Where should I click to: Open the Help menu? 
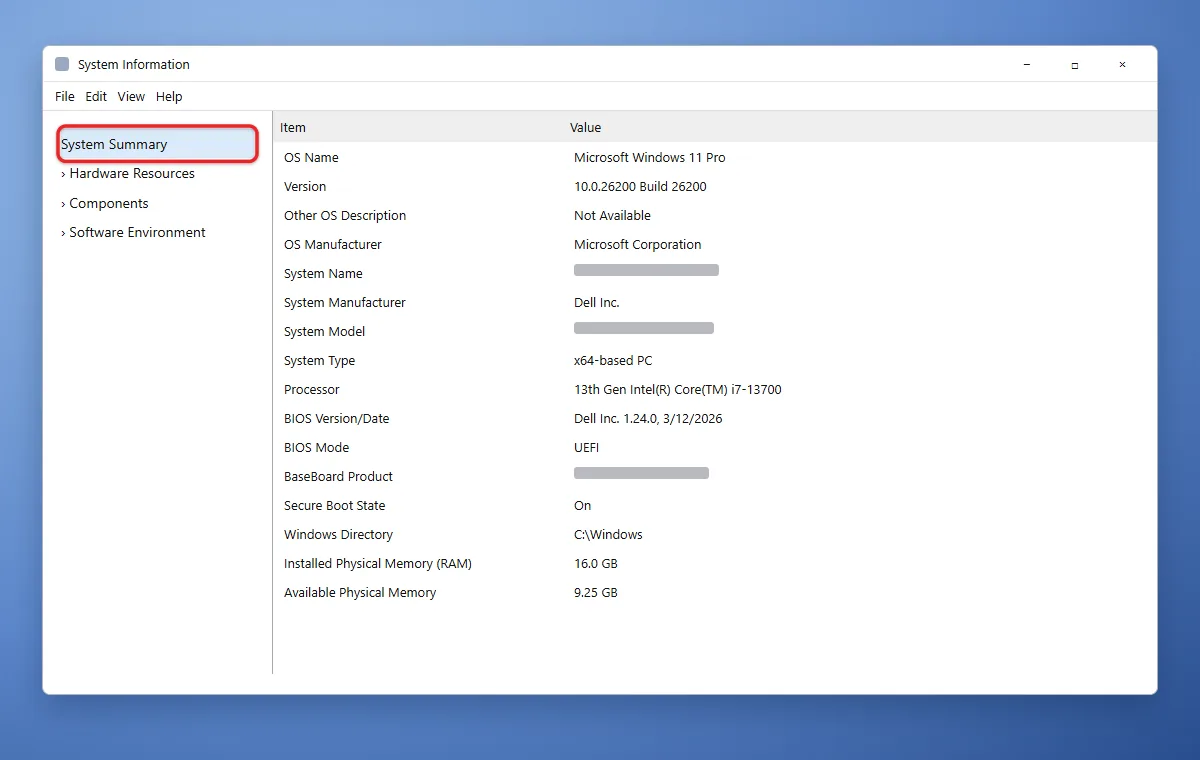169,97
